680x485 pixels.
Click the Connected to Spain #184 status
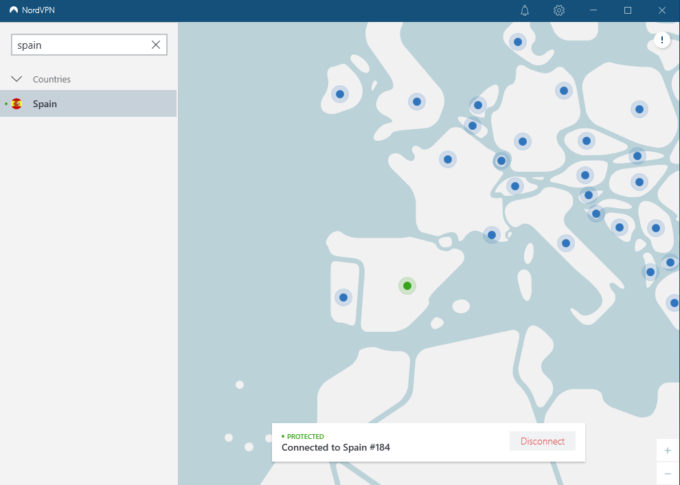point(336,447)
